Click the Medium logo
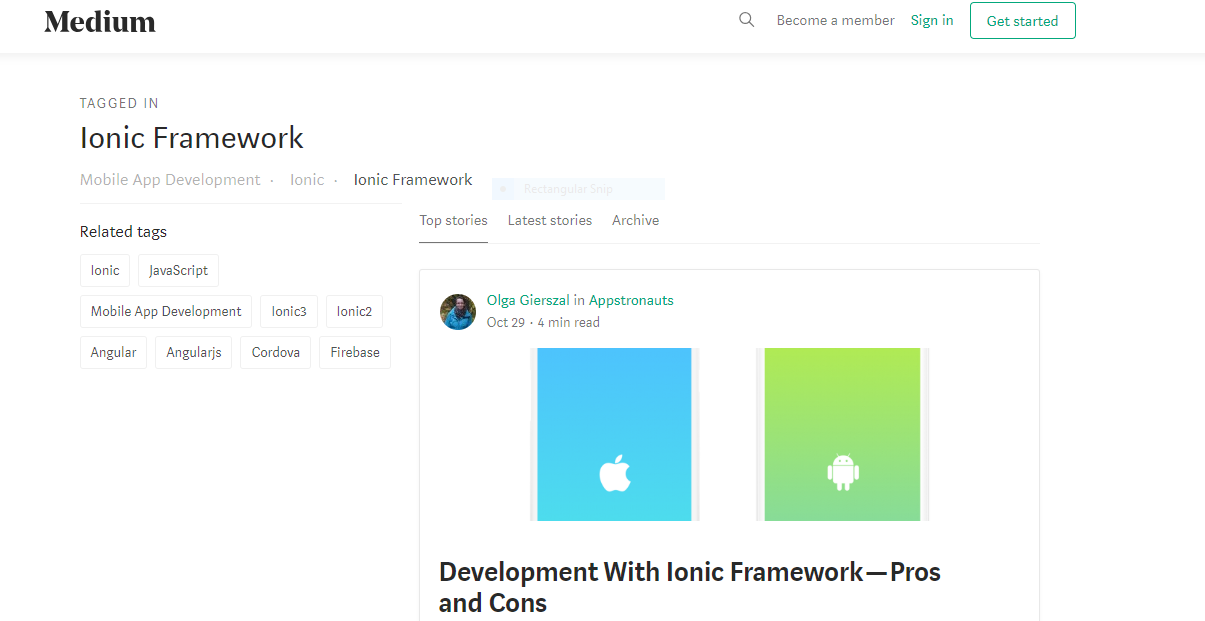Viewport: 1205px width, 621px height. click(100, 21)
